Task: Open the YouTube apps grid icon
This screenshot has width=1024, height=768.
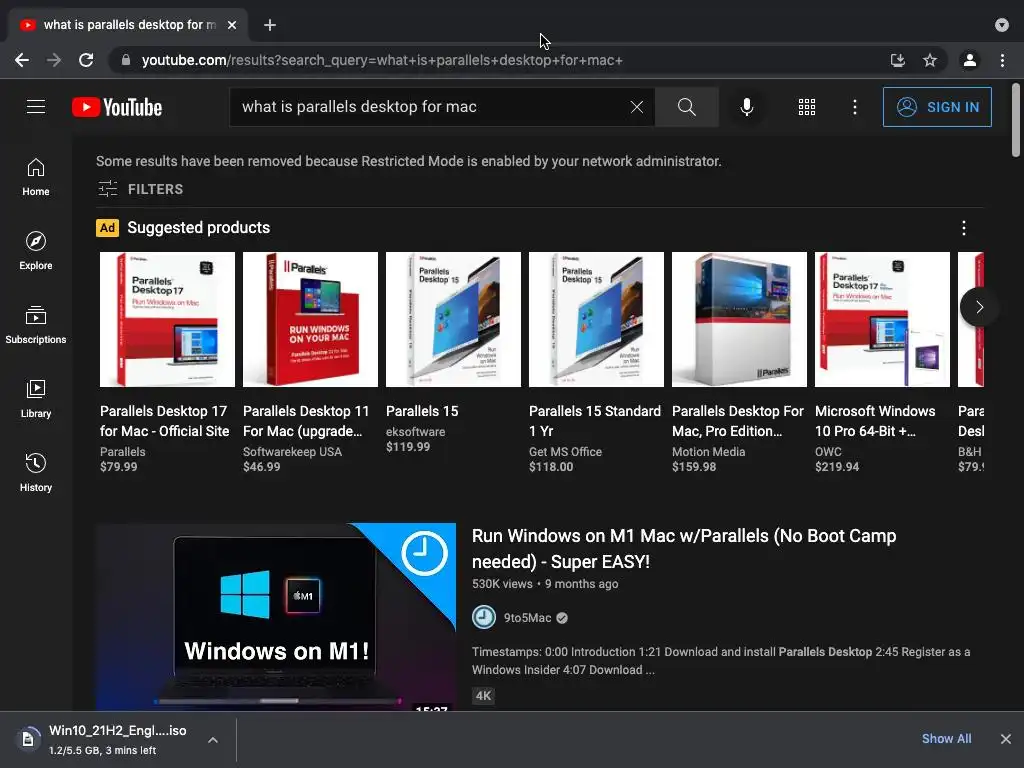Action: pyautogui.click(x=807, y=107)
